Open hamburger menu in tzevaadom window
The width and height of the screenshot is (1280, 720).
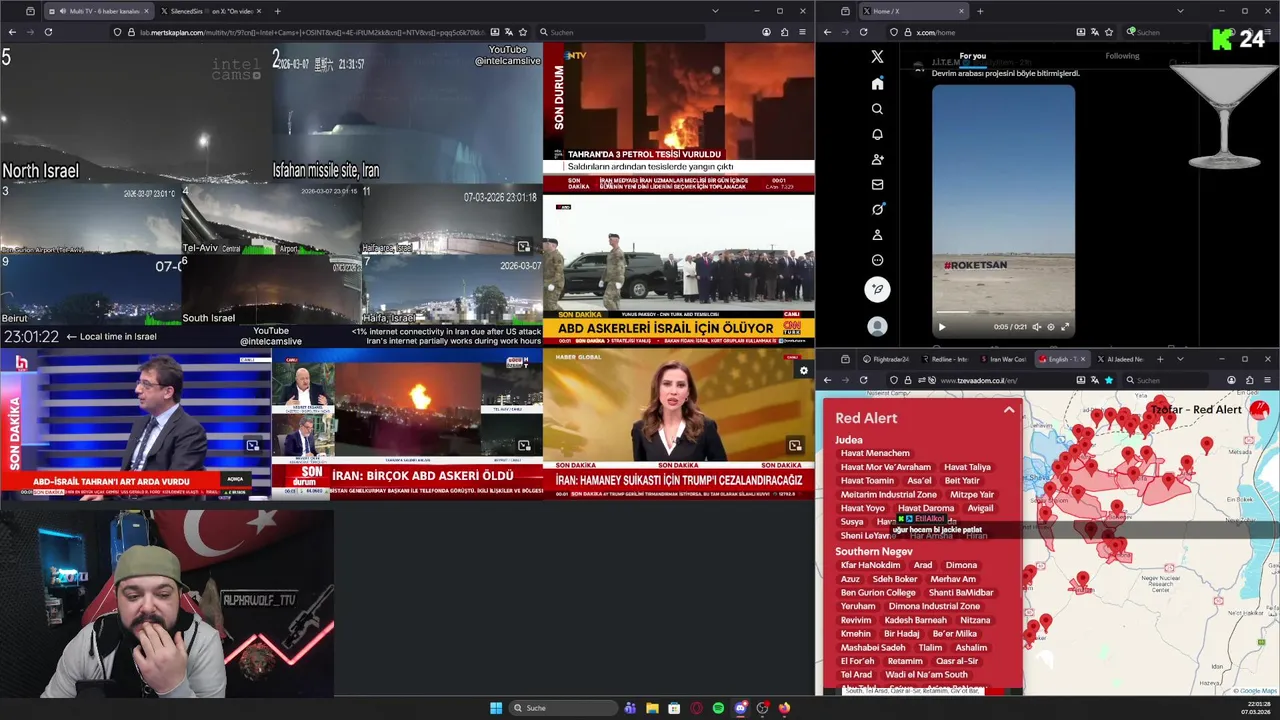pyautogui.click(x=1267, y=380)
